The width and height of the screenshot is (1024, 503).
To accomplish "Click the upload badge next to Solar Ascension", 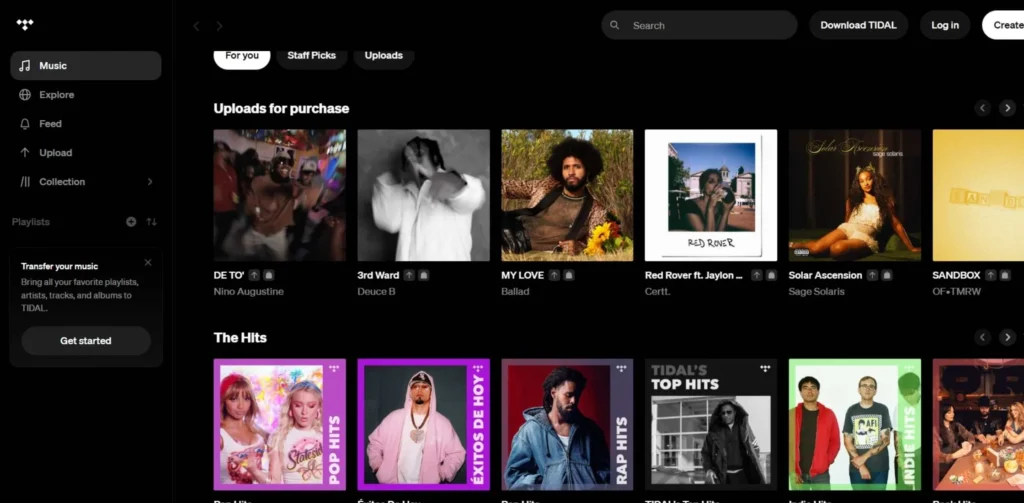I will pos(872,276).
